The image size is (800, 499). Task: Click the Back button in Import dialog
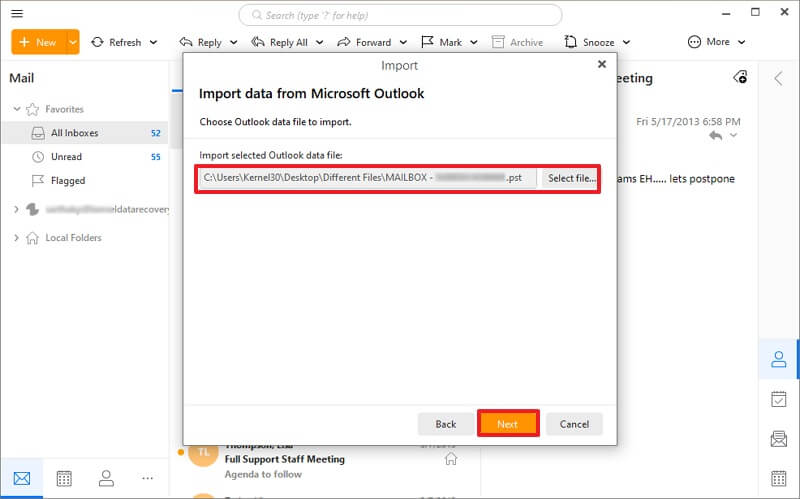click(446, 424)
